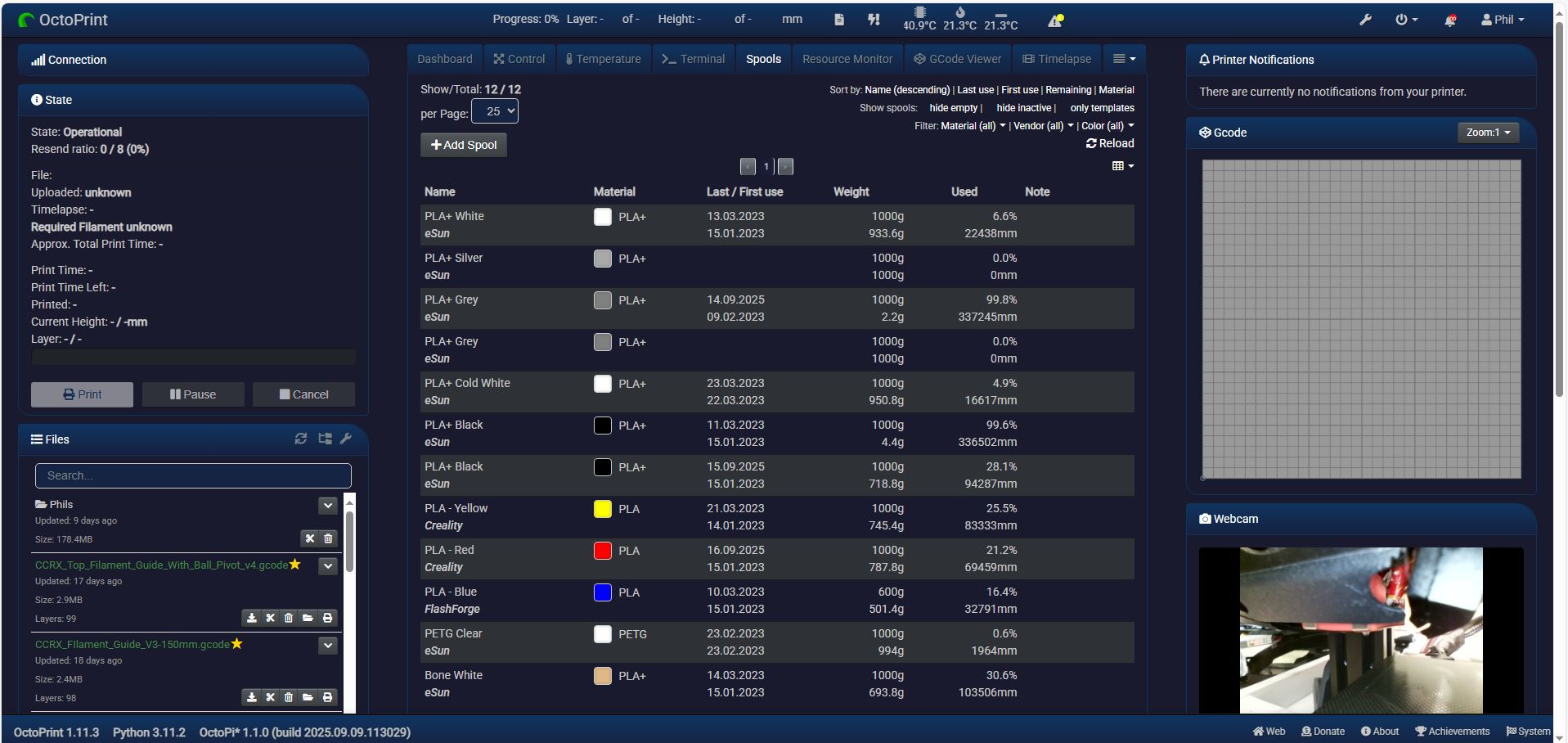Click the notification bell in top bar
Screen dimensions: 1568x743
pyautogui.click(x=1450, y=20)
